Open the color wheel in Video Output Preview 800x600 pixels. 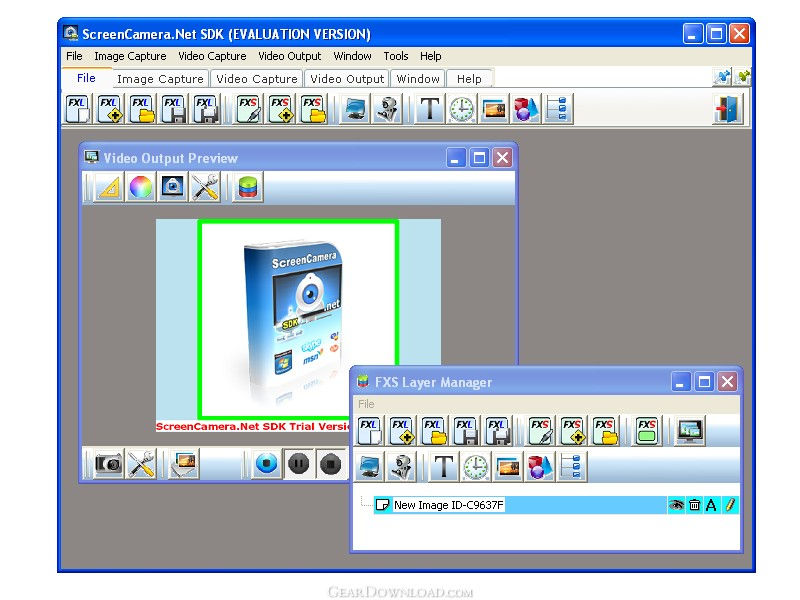pyautogui.click(x=141, y=187)
